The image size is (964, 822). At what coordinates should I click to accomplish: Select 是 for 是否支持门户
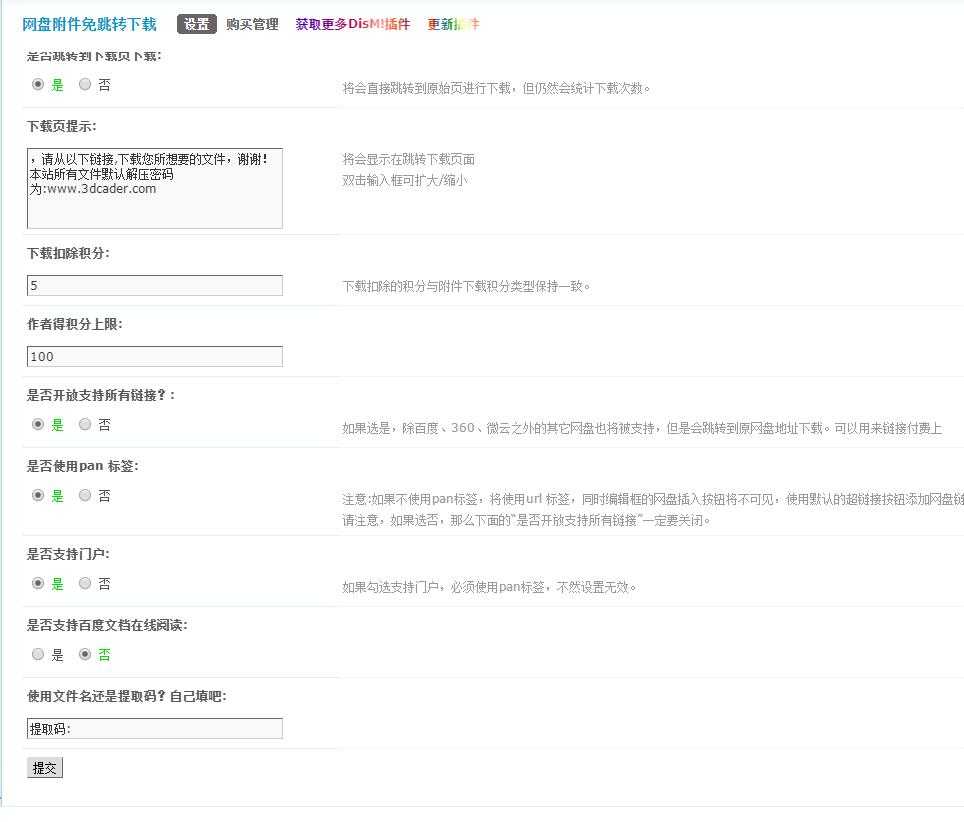(x=39, y=584)
